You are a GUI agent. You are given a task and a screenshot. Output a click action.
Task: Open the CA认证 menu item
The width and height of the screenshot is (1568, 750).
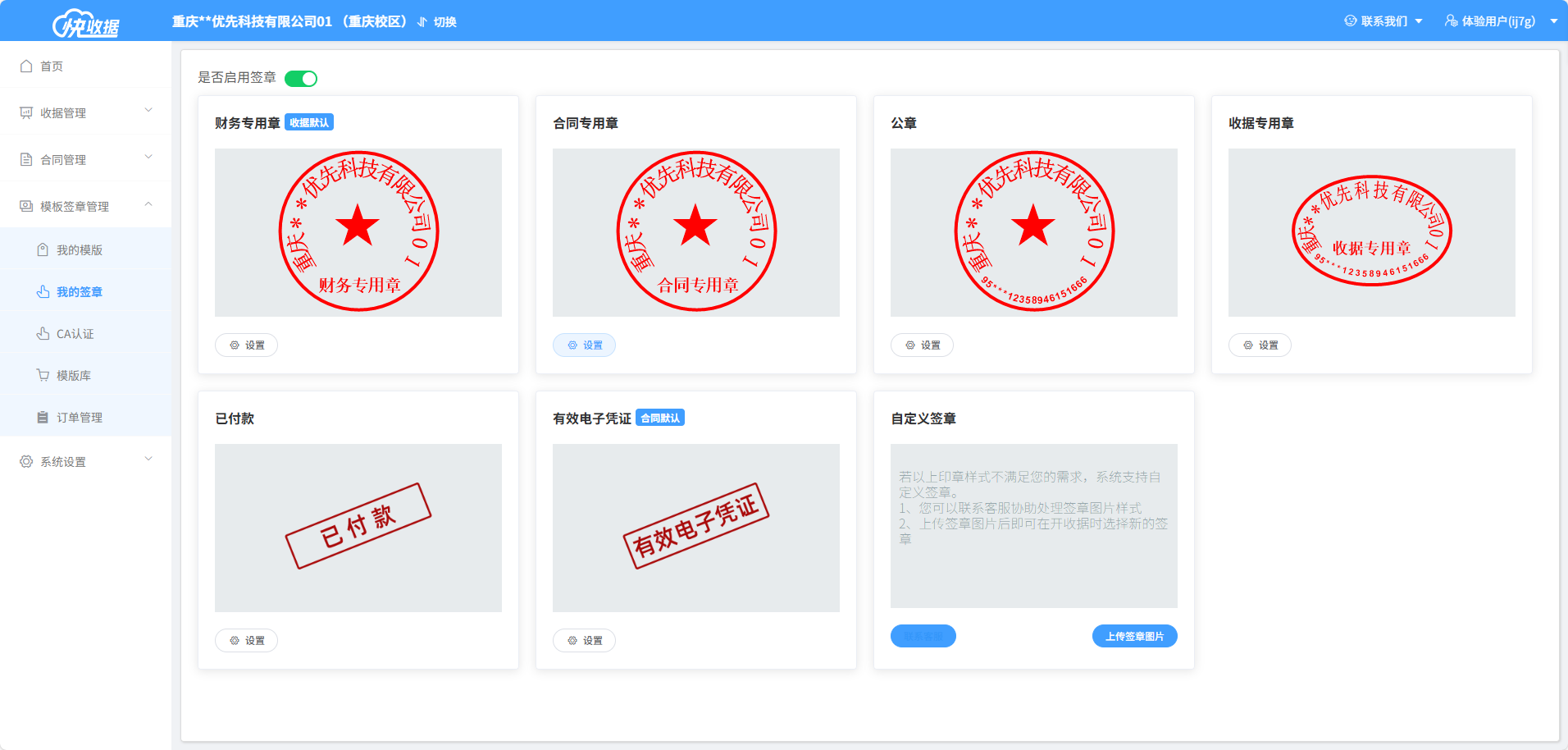(x=75, y=334)
